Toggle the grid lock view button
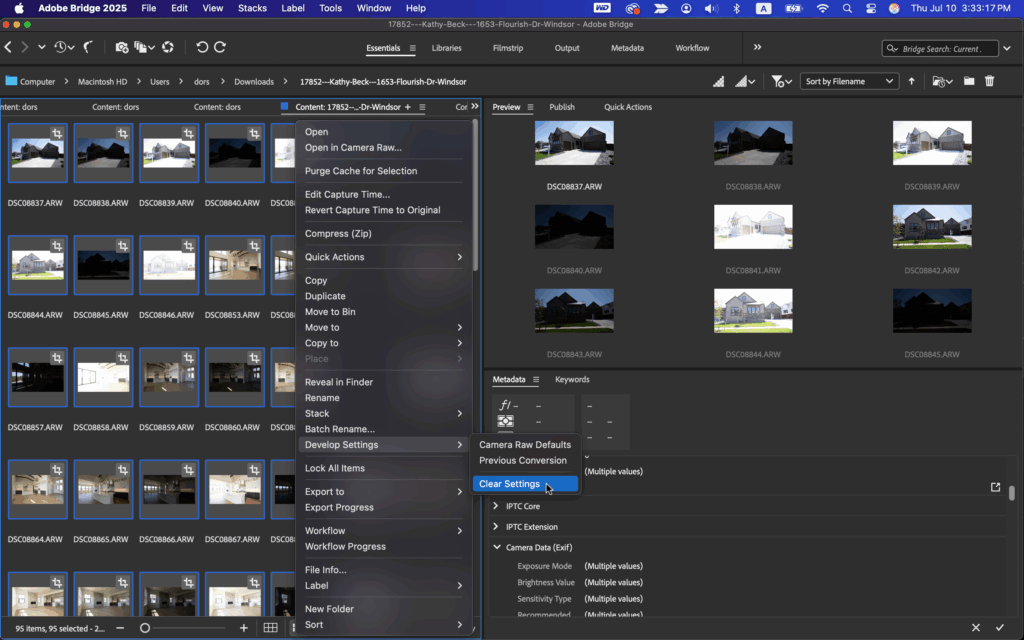The image size is (1024, 640). pos(270,628)
